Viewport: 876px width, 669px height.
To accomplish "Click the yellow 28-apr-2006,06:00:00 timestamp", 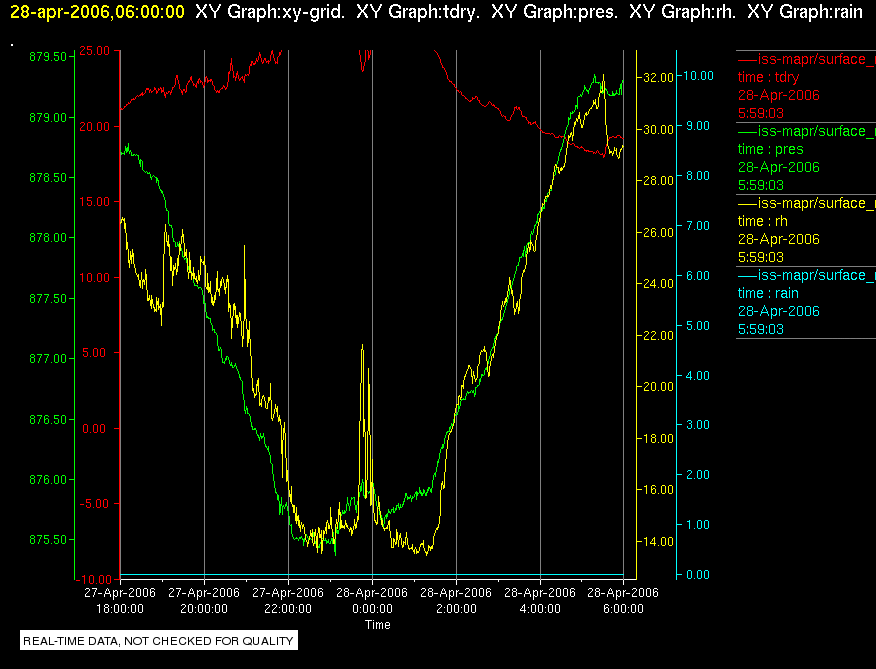I will (97, 12).
